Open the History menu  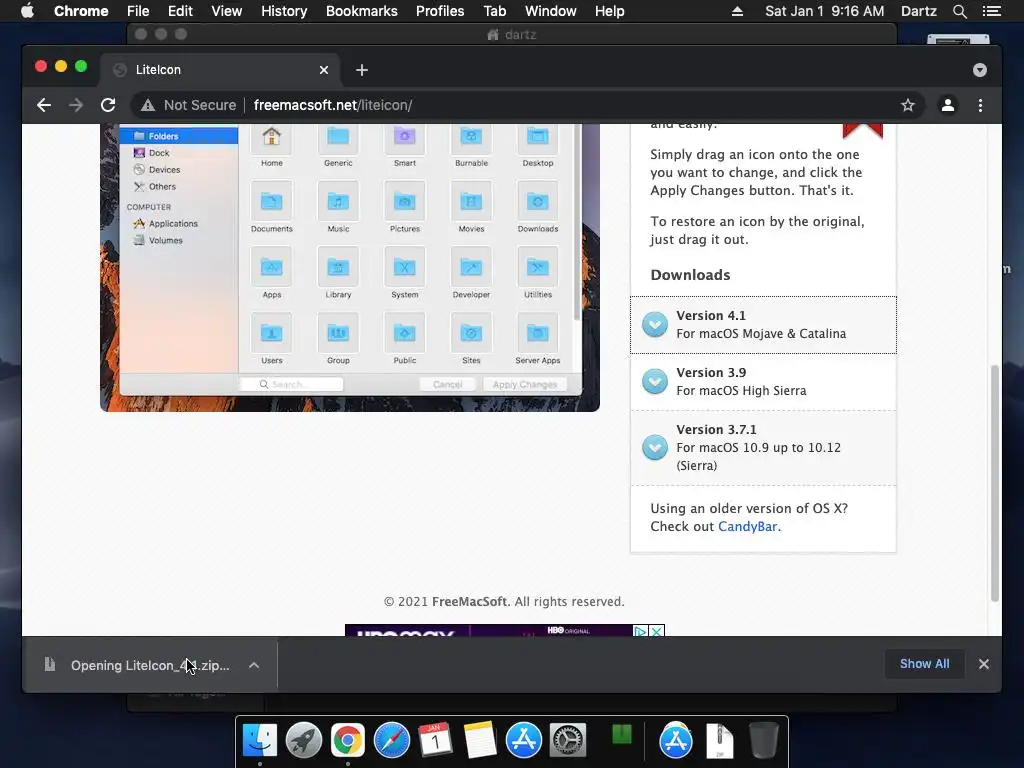coord(284,11)
